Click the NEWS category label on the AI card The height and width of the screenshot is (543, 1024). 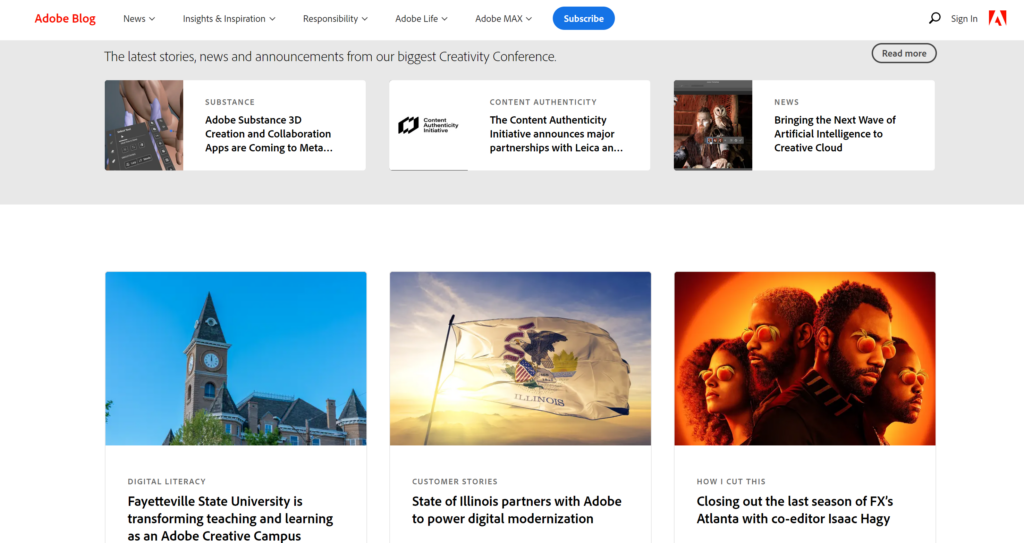tap(786, 102)
